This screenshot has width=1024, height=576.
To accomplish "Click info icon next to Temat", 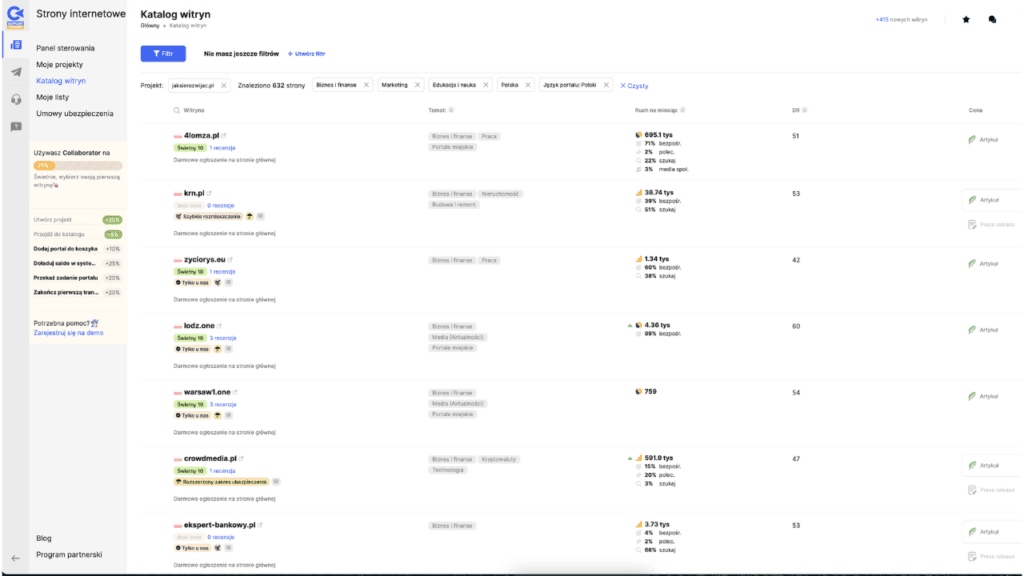I will pyautogui.click(x=451, y=110).
